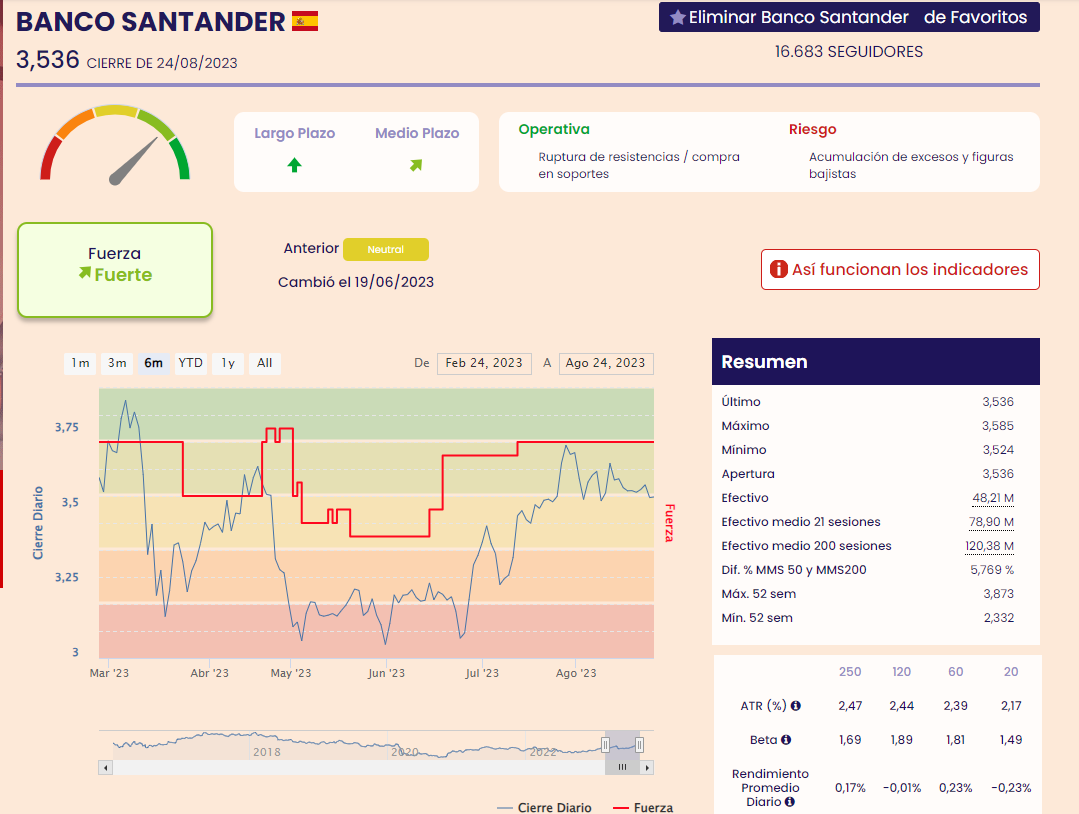
Task: Click the Largo Plazo green up arrow
Action: [295, 165]
